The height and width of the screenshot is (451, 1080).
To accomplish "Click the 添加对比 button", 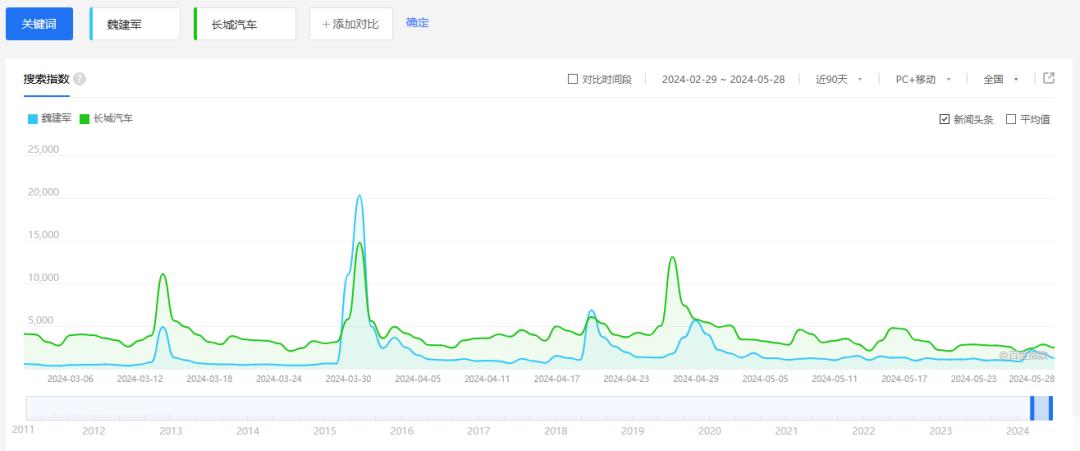I will (351, 24).
